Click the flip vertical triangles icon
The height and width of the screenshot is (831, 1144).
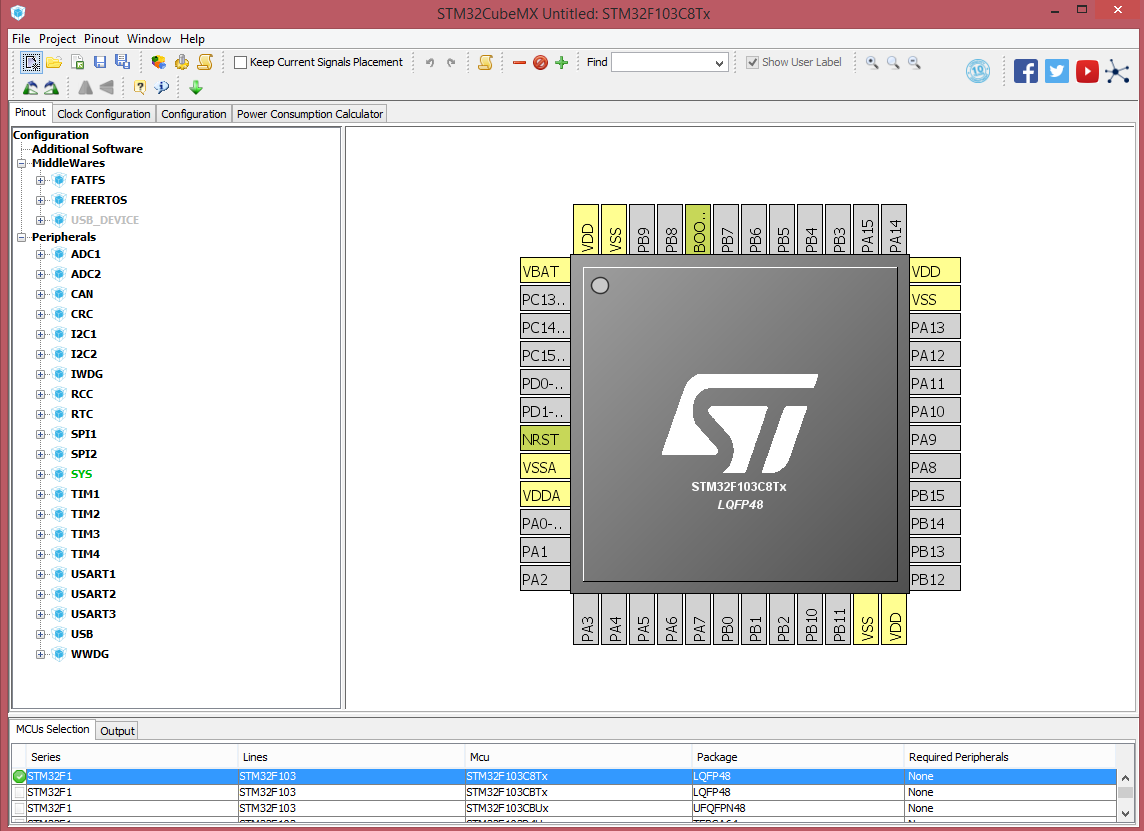click(x=107, y=88)
